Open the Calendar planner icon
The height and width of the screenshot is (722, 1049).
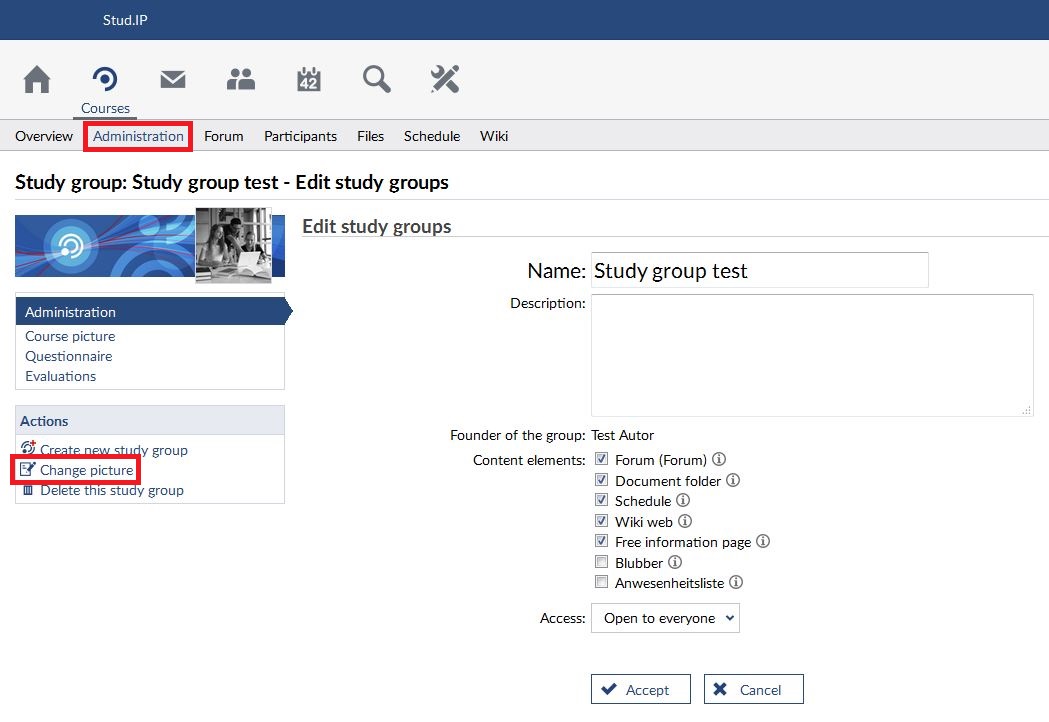tap(309, 79)
